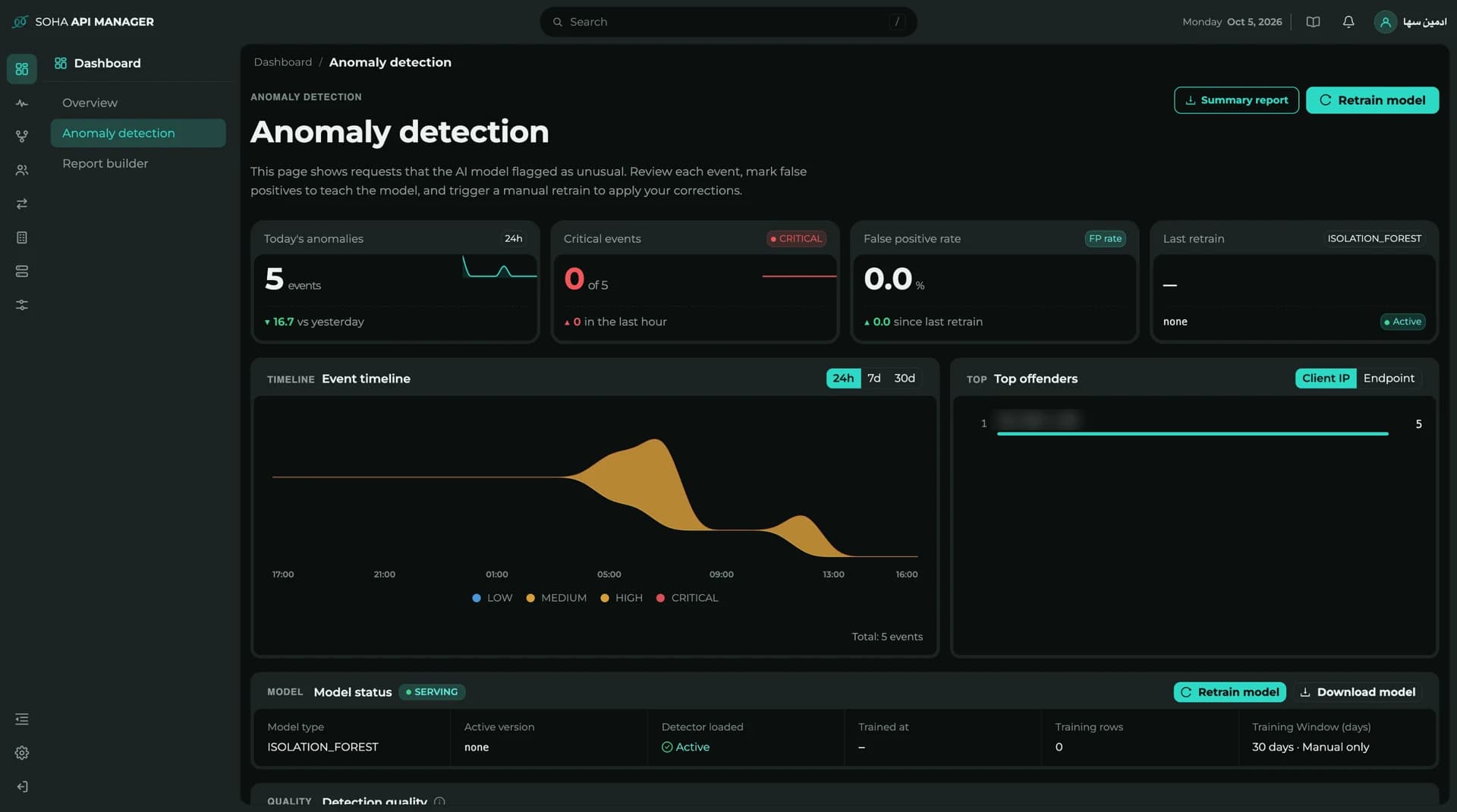Viewport: 1457px width, 812px height.
Task: Open the document list icon in the sidebar rail
Action: click(x=22, y=238)
